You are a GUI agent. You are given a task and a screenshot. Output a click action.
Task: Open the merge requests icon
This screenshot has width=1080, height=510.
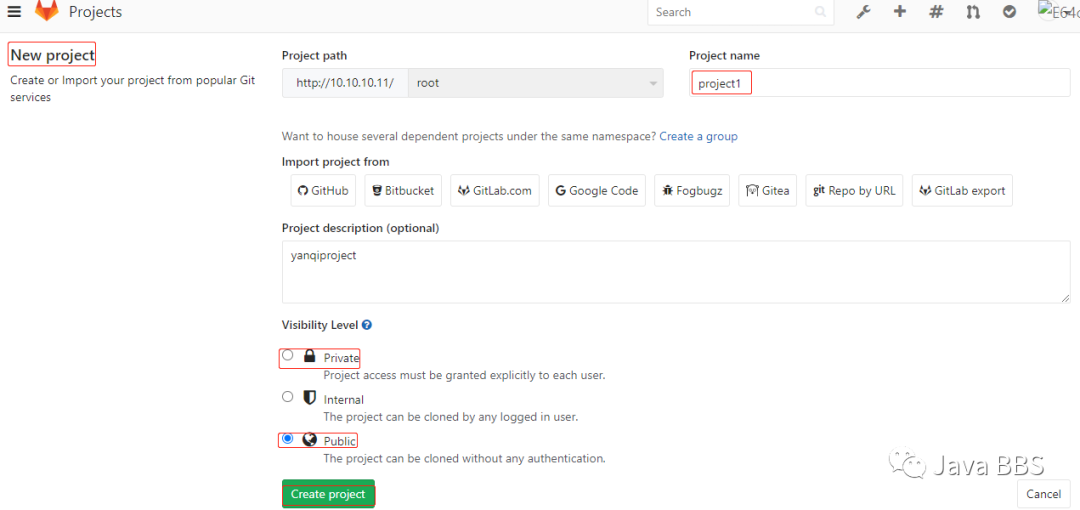(x=973, y=12)
